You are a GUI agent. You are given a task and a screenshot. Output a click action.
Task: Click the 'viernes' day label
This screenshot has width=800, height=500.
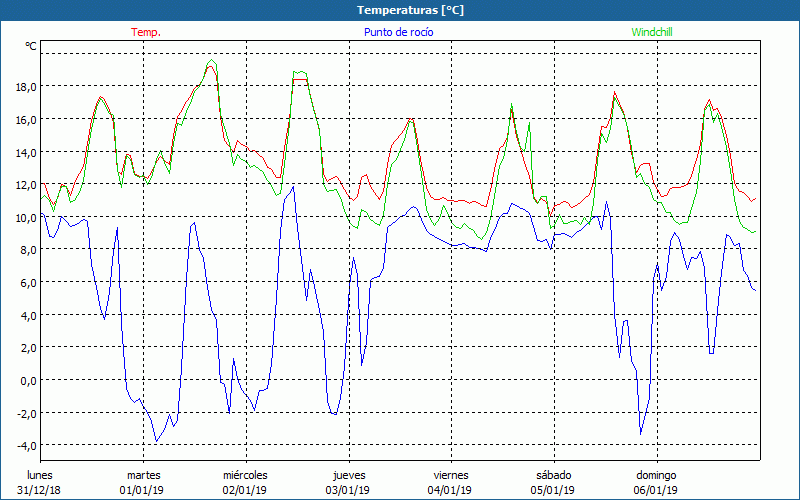click(451, 475)
